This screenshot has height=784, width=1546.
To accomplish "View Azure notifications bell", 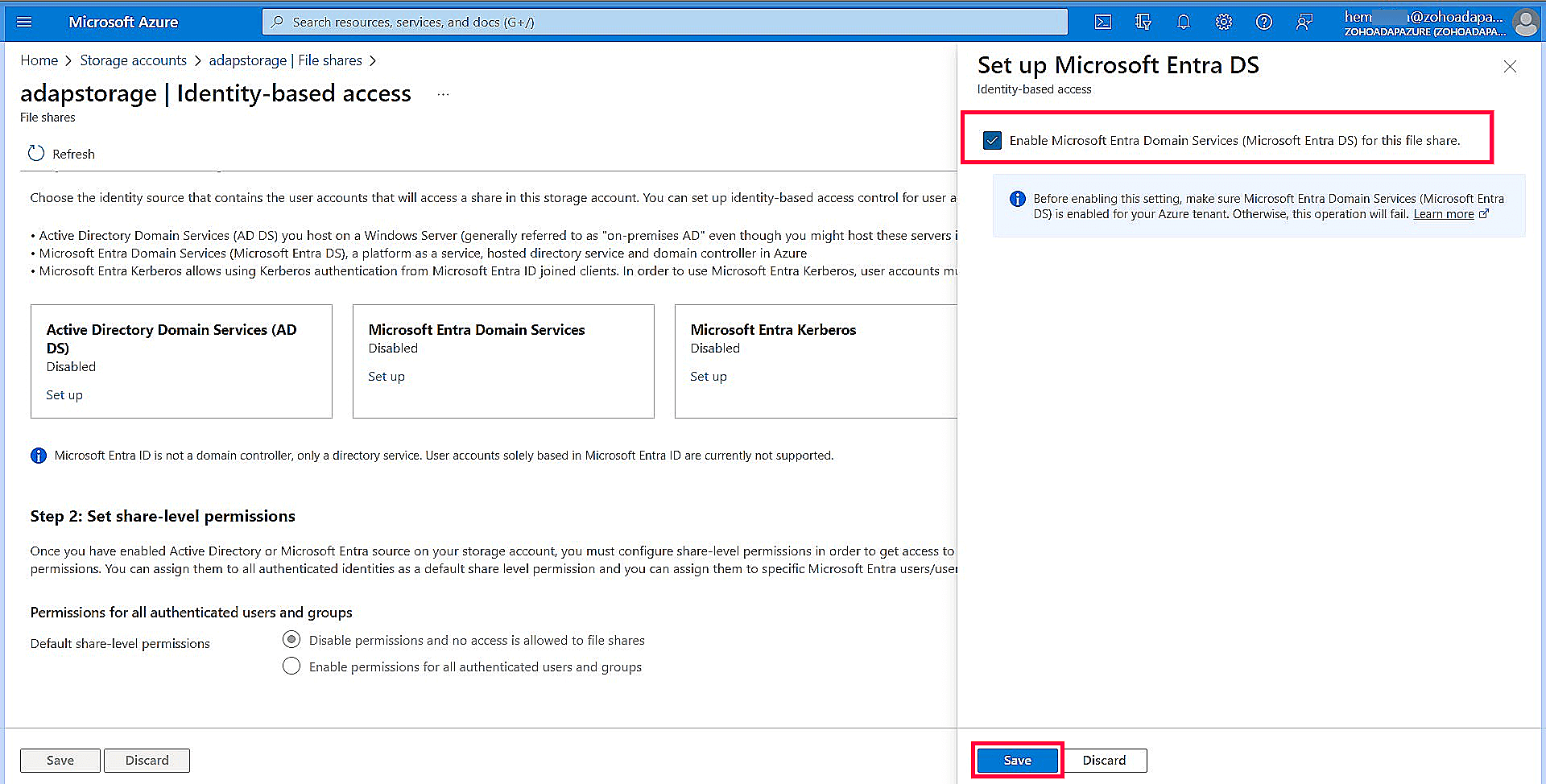I will 1183,22.
